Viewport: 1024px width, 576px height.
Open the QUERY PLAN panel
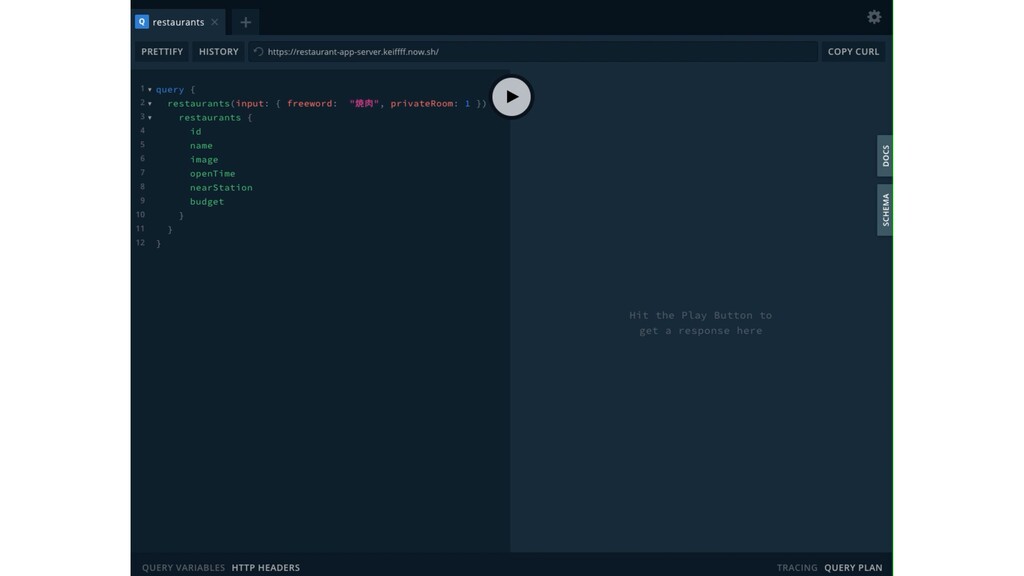(x=853, y=568)
